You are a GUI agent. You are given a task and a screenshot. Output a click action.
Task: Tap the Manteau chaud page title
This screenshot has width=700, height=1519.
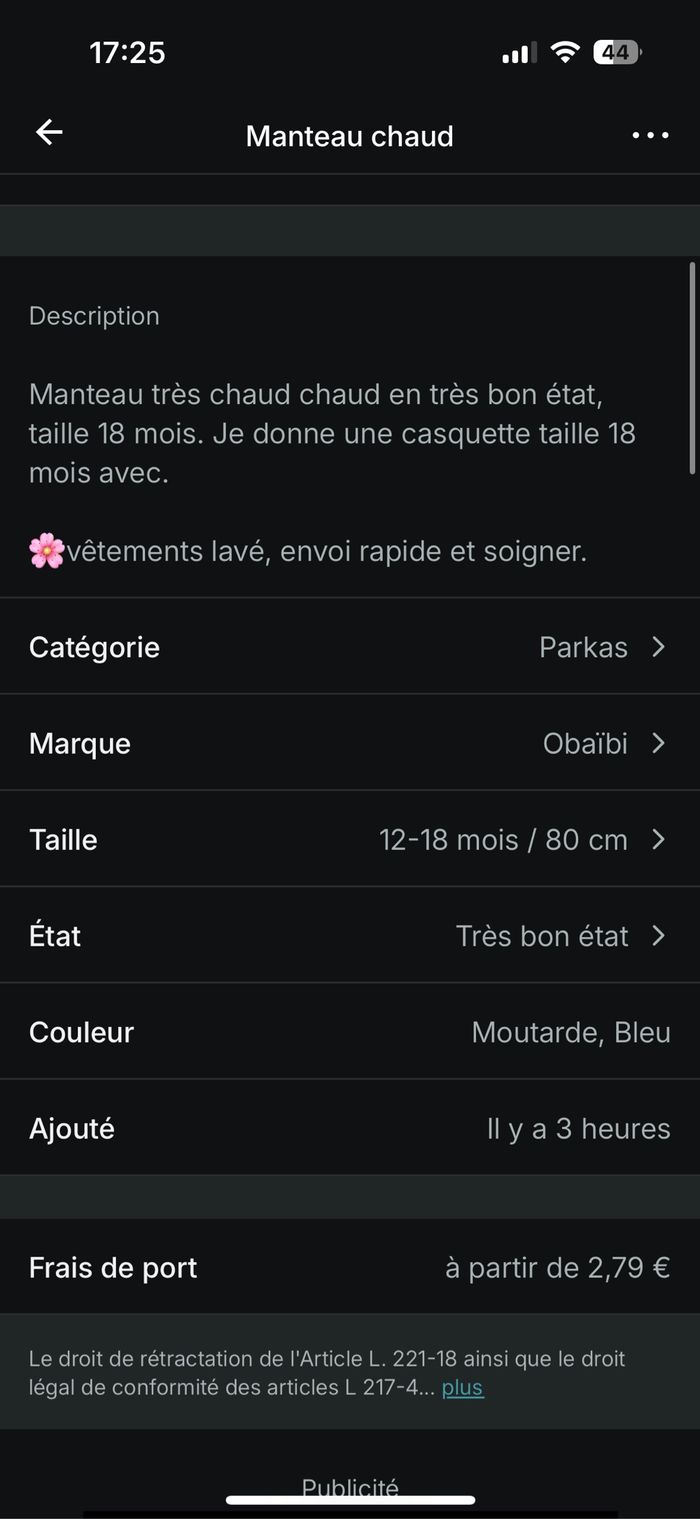[350, 136]
